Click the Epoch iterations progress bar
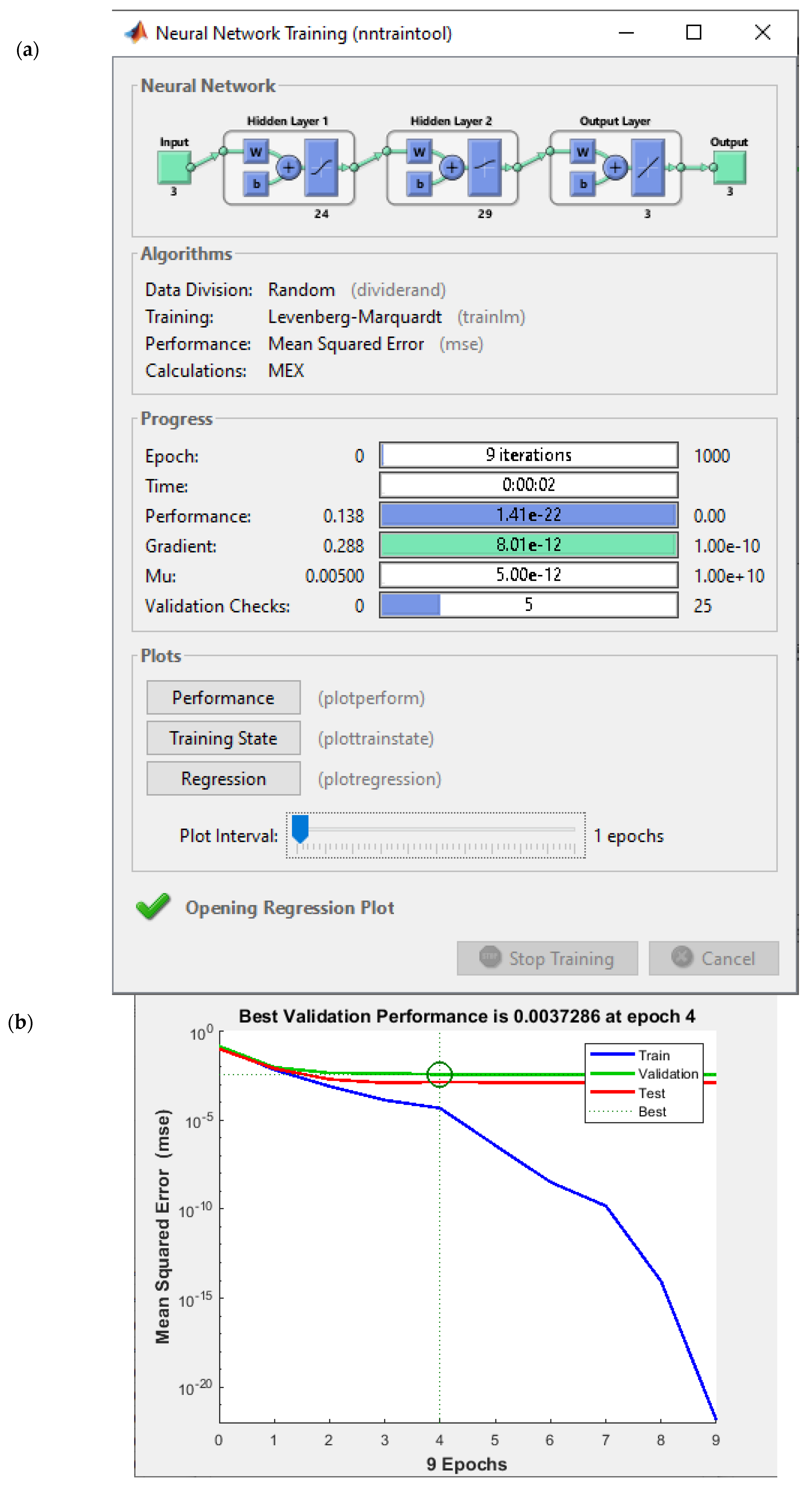This screenshot has height=1487, width=812. pos(528,455)
